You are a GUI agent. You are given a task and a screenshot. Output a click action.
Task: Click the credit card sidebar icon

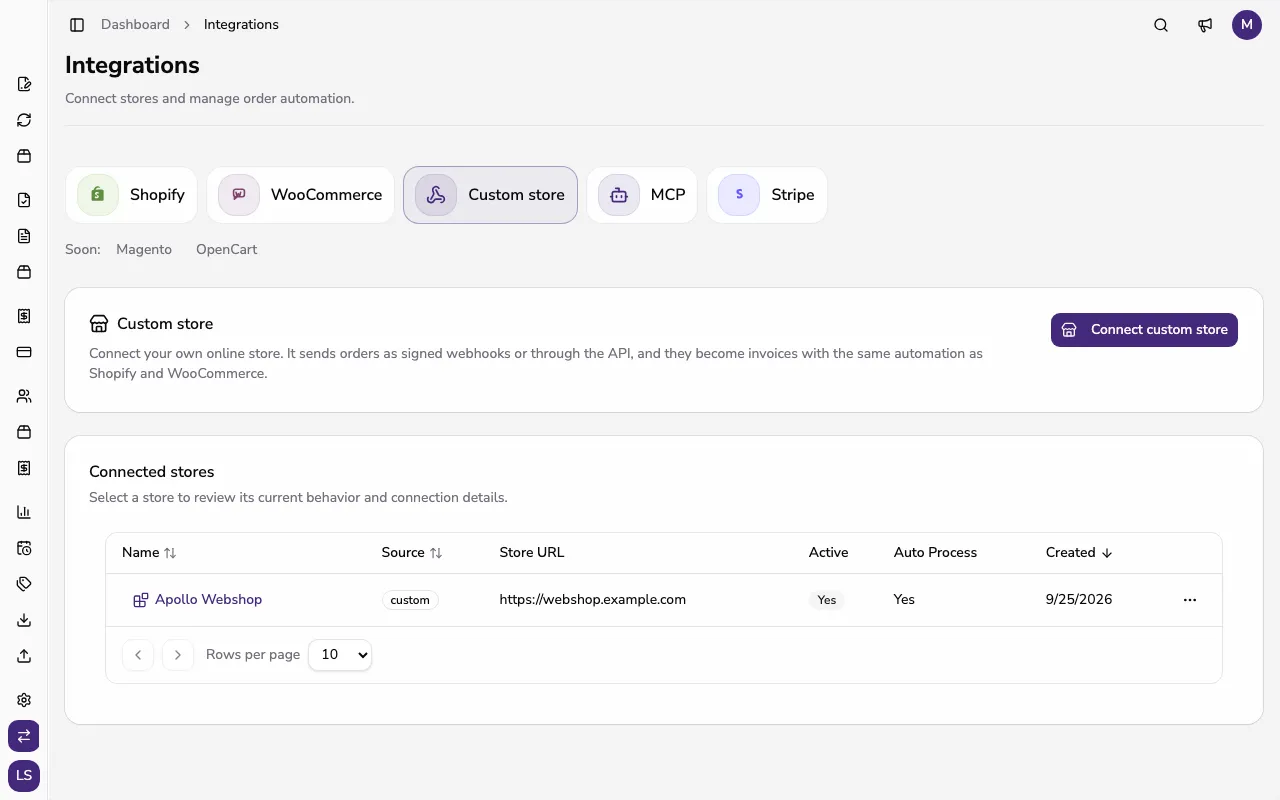24,352
